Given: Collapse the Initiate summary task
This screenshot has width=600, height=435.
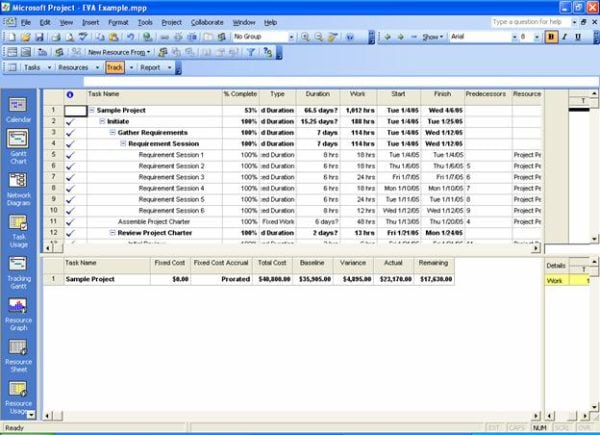Looking at the screenshot, I should pos(102,121).
